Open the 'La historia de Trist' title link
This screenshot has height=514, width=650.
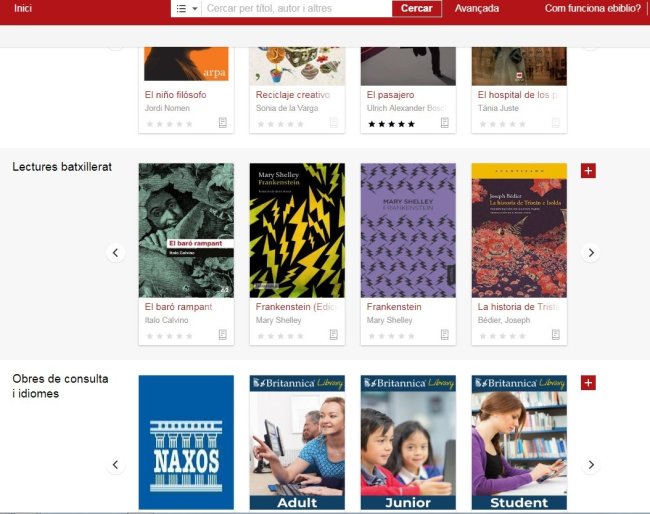click(519, 307)
